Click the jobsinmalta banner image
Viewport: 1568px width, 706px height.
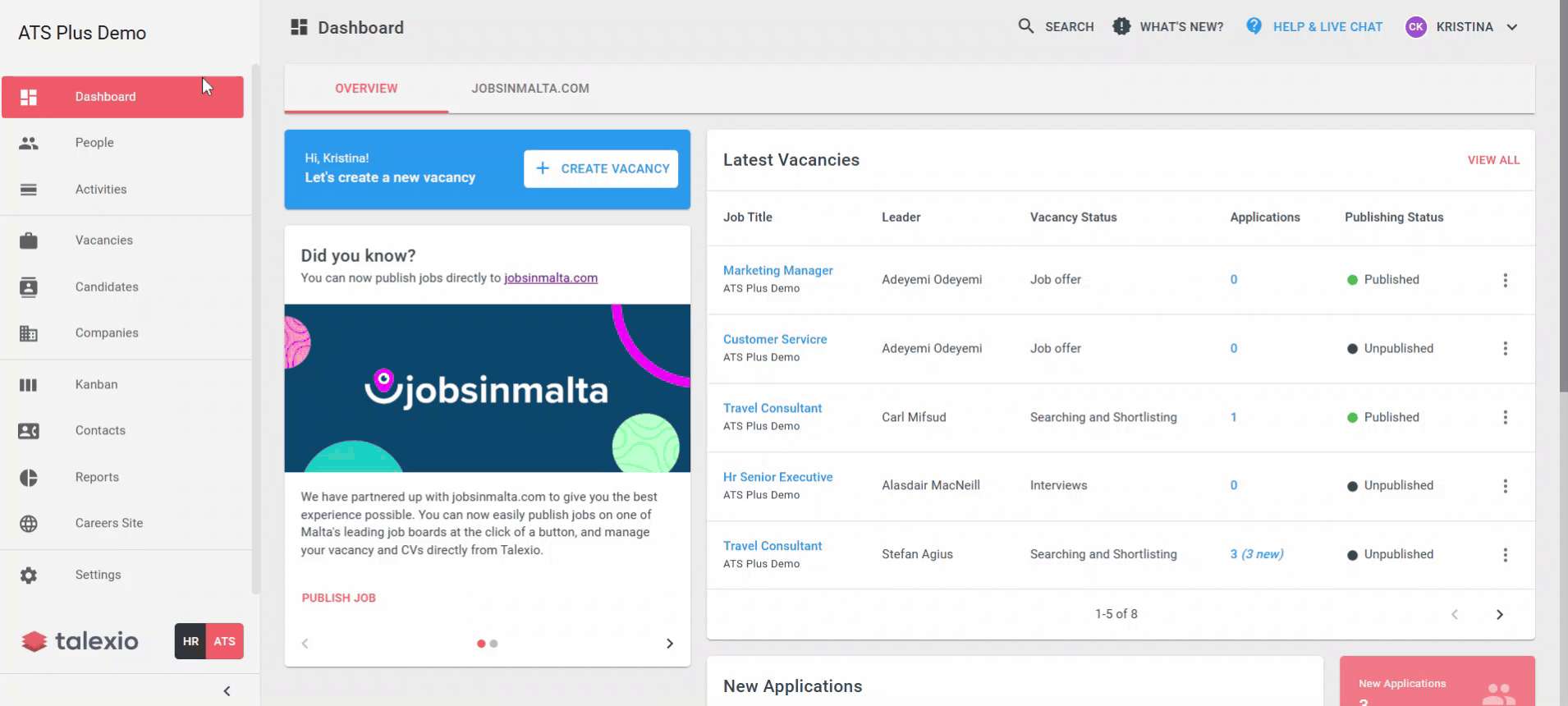[488, 388]
